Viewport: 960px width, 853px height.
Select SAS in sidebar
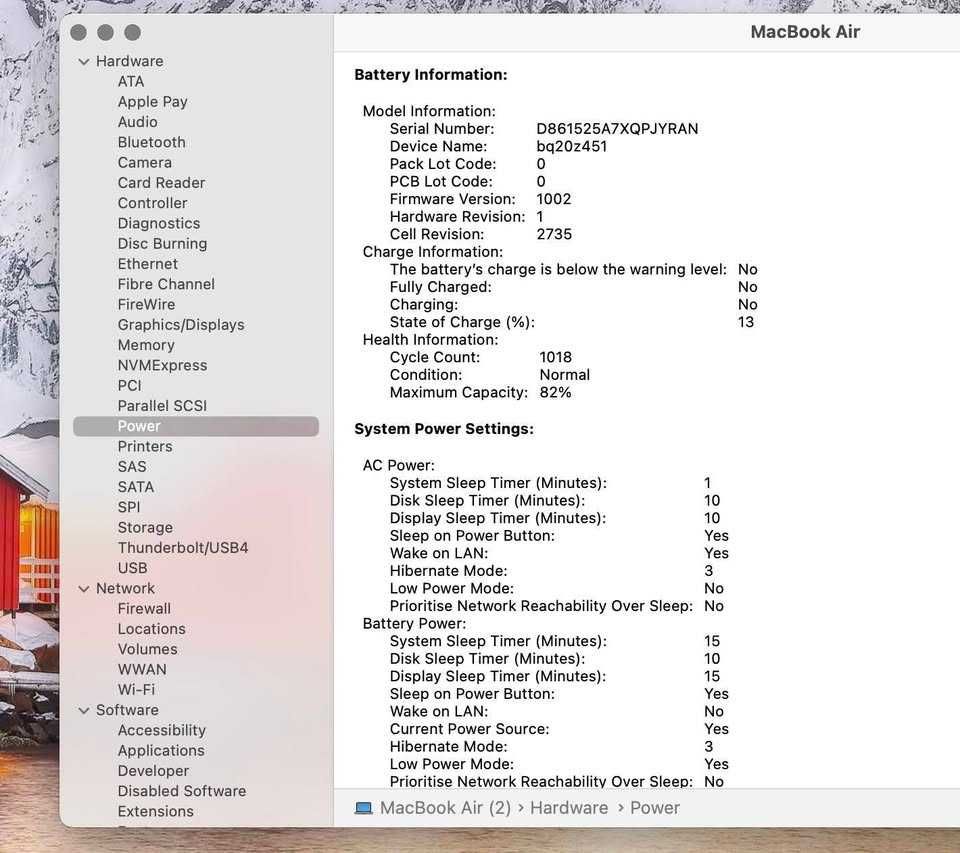tap(132, 467)
